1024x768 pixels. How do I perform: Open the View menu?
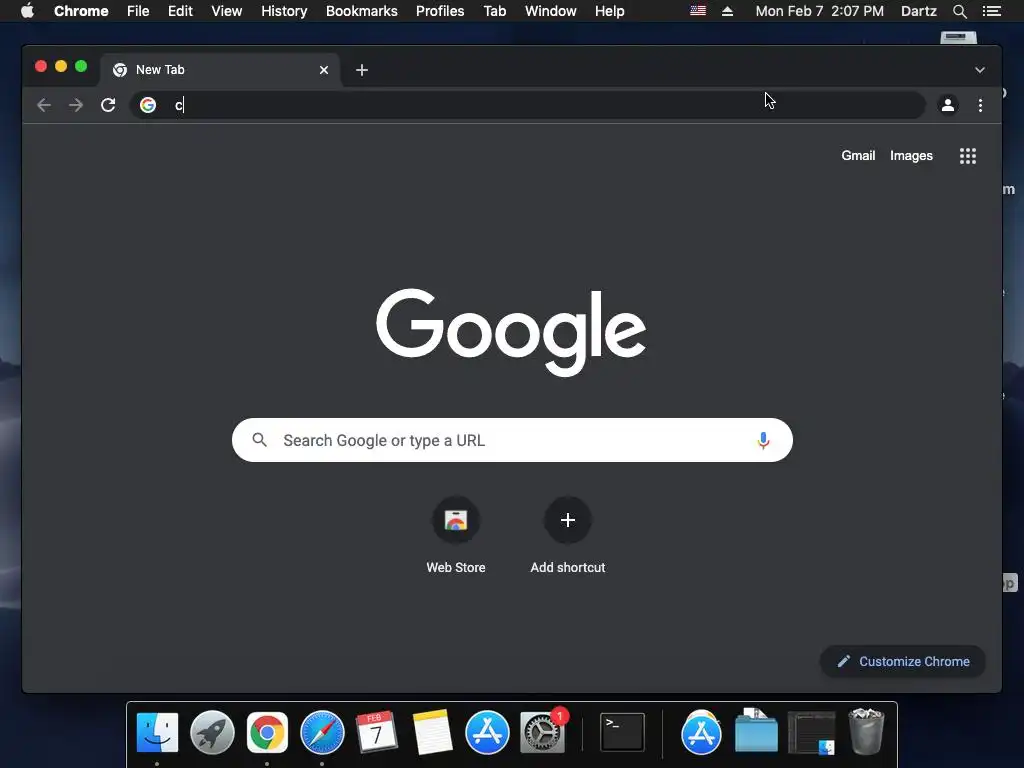point(227,11)
